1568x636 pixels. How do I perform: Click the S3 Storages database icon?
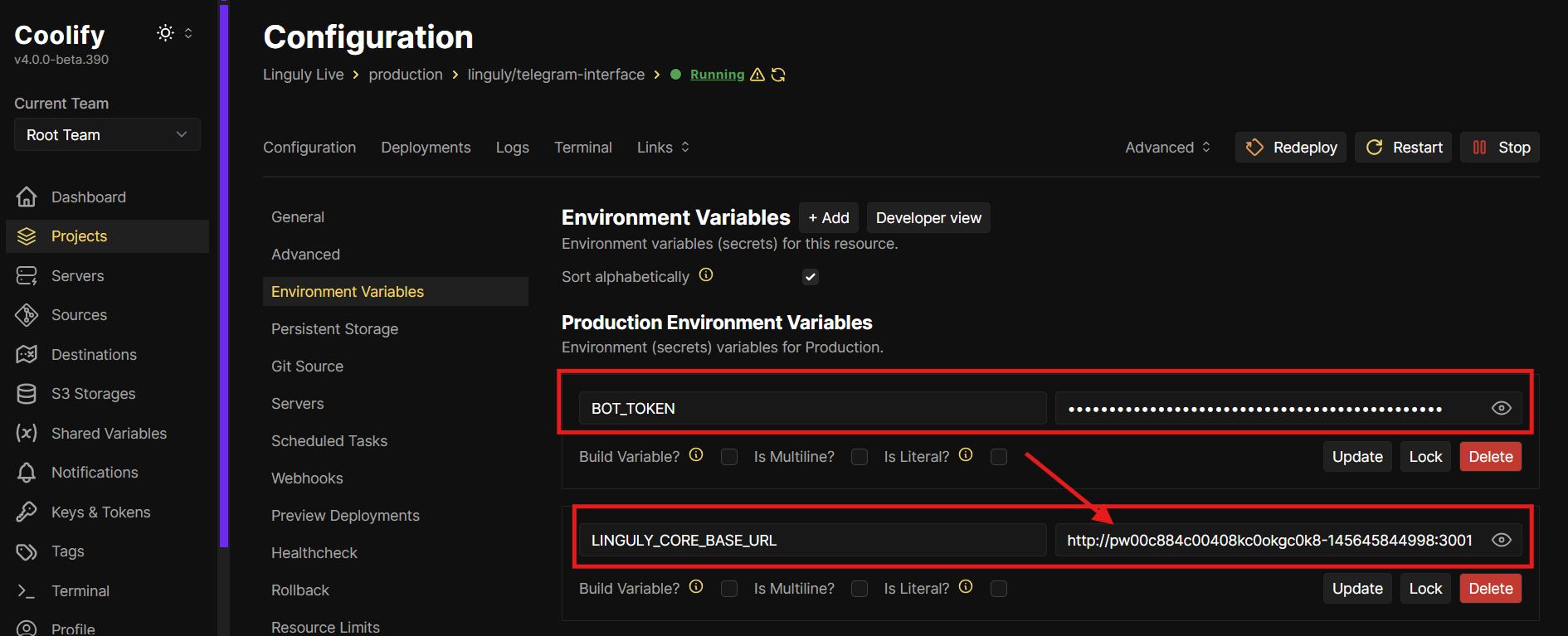[x=27, y=393]
